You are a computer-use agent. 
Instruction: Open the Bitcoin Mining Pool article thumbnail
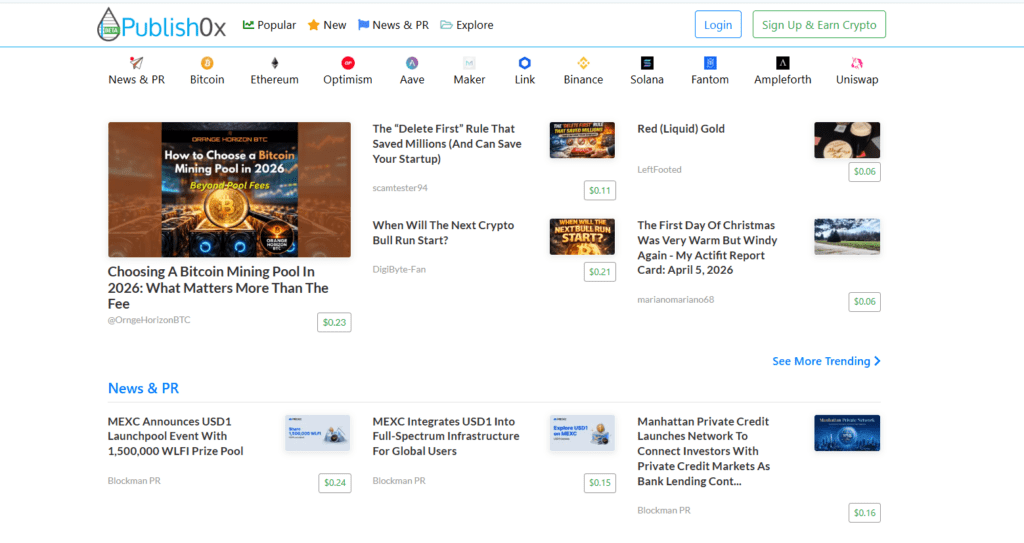click(x=229, y=190)
